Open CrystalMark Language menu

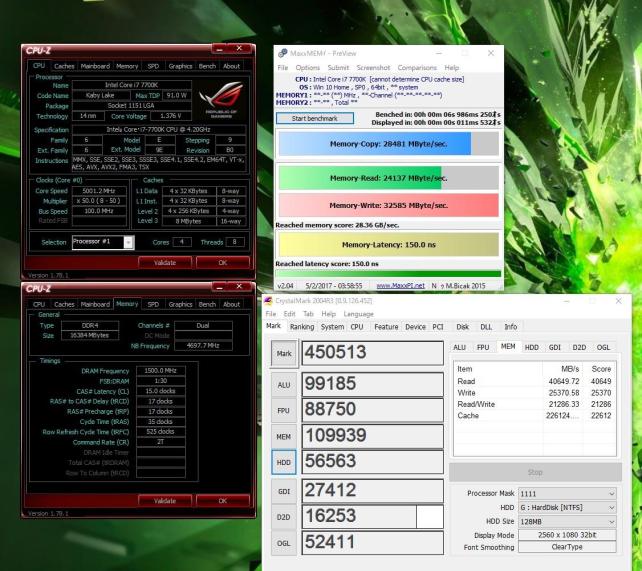pyautogui.click(x=358, y=314)
